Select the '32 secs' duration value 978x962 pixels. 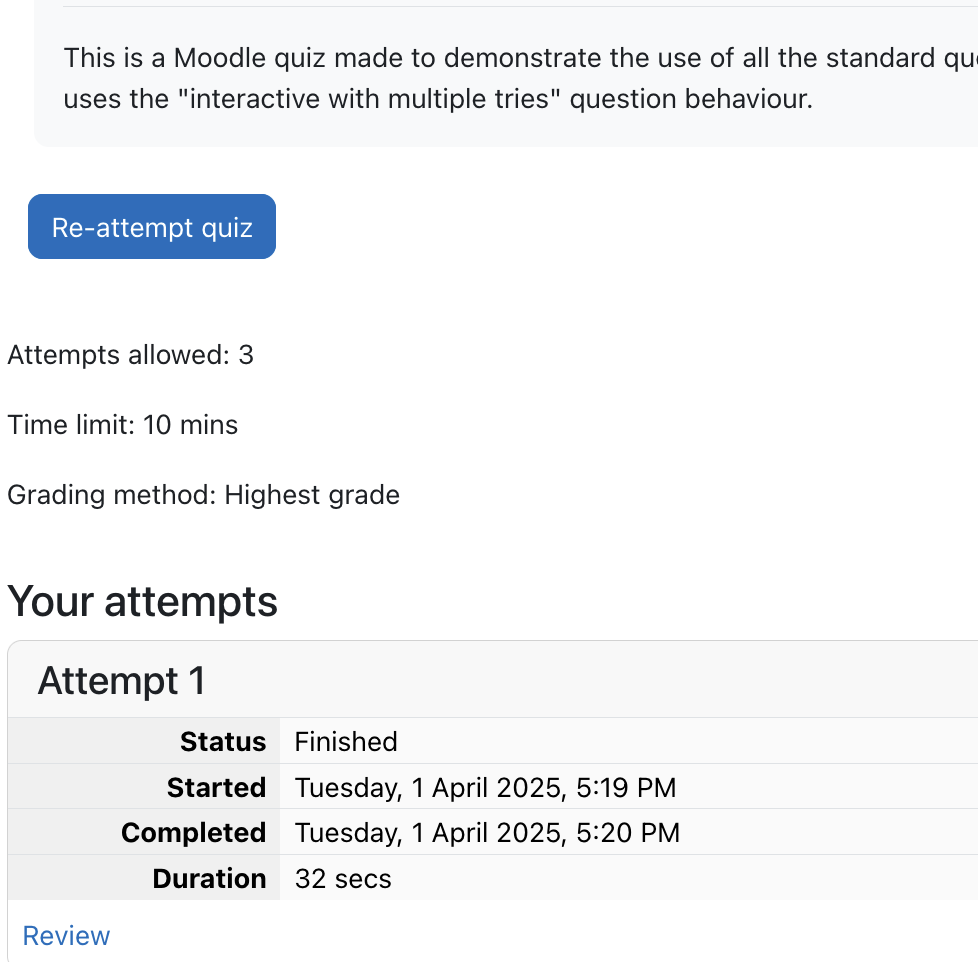coord(343,878)
